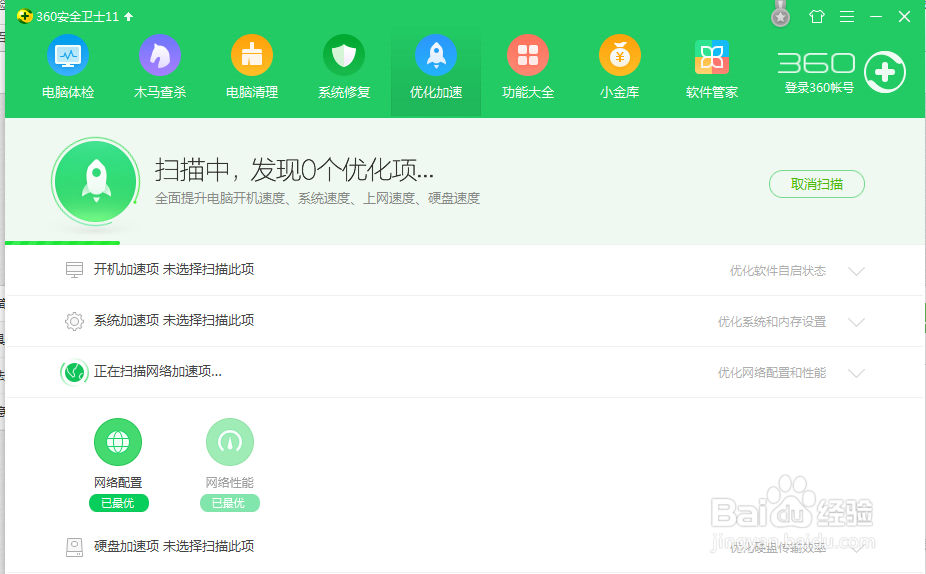Click the 网络性能 label text

(230, 482)
